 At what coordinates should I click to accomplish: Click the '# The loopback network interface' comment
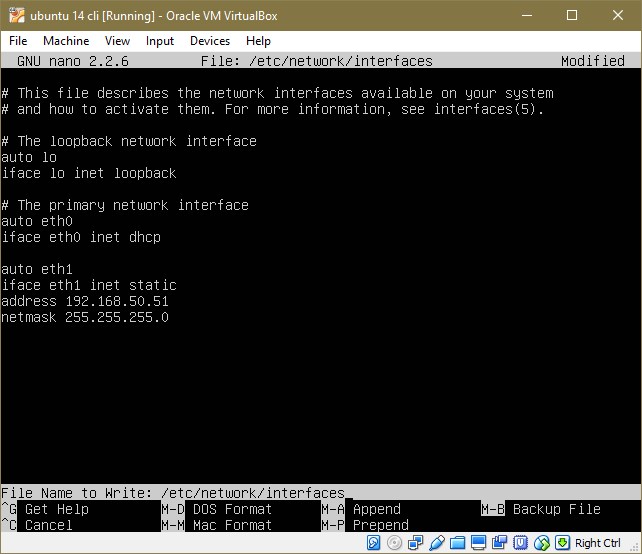129,141
